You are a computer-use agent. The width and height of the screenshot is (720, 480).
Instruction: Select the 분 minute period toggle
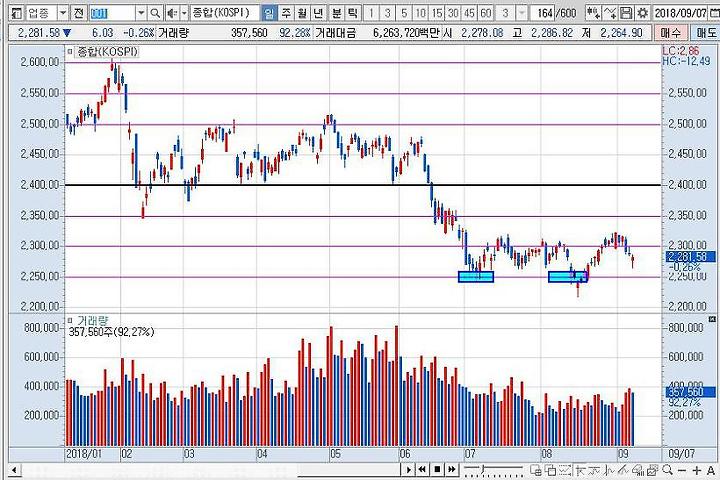[336, 13]
